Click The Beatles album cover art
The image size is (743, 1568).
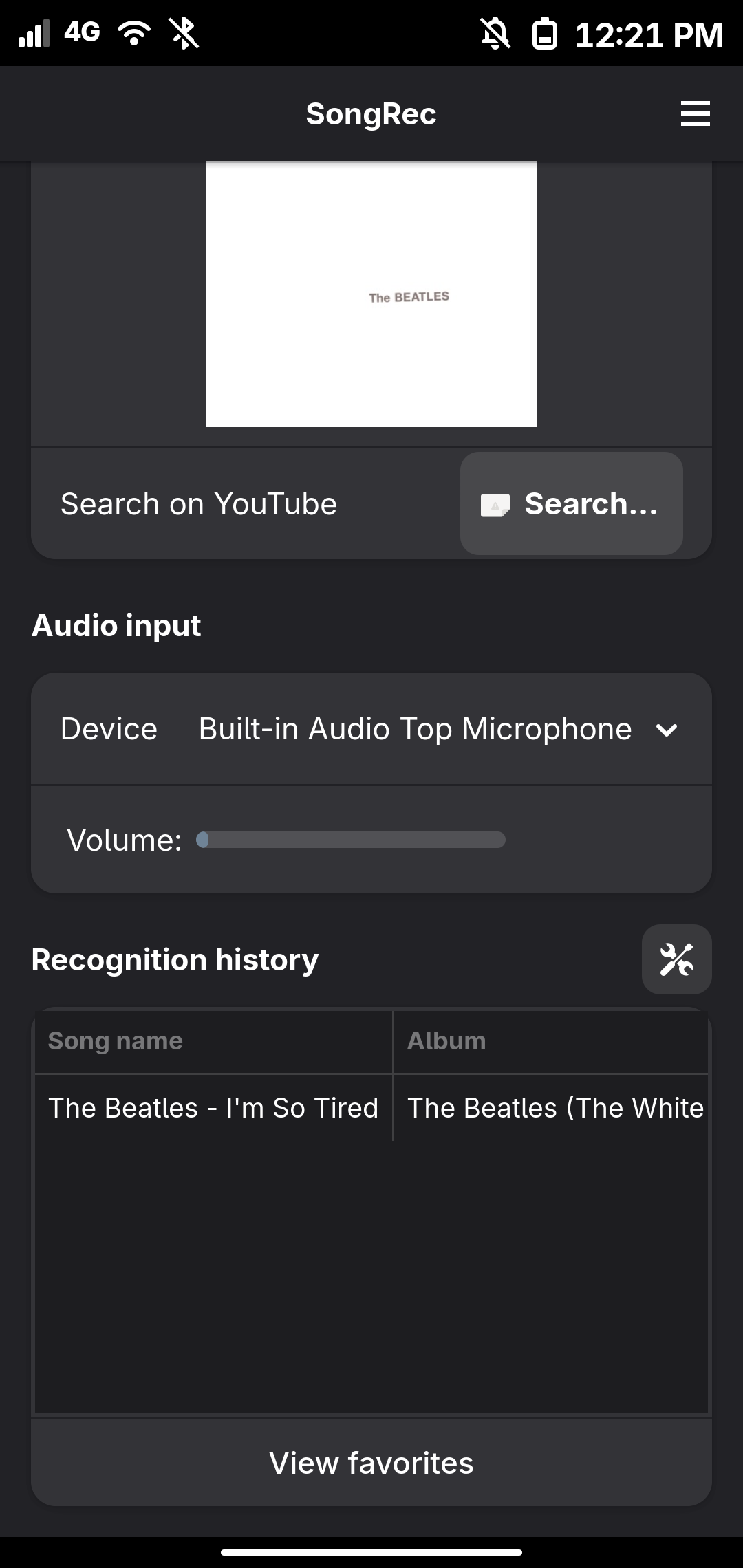point(371,294)
